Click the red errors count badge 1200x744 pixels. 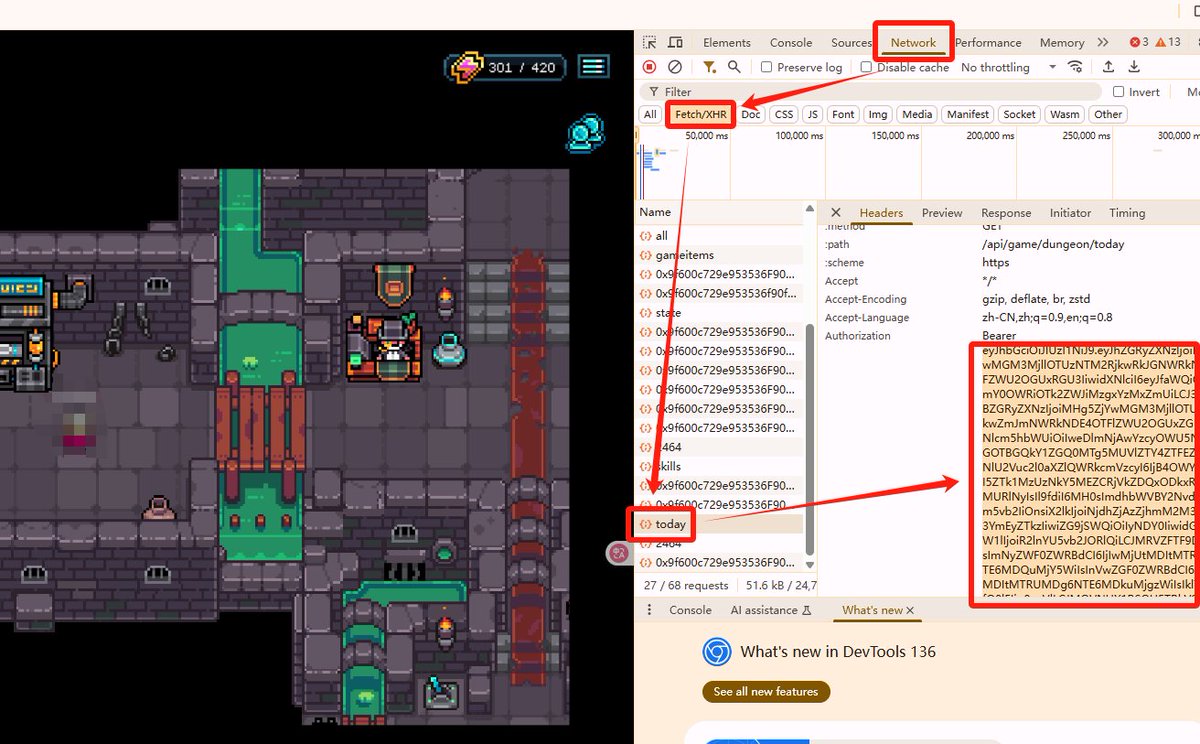[1138, 42]
